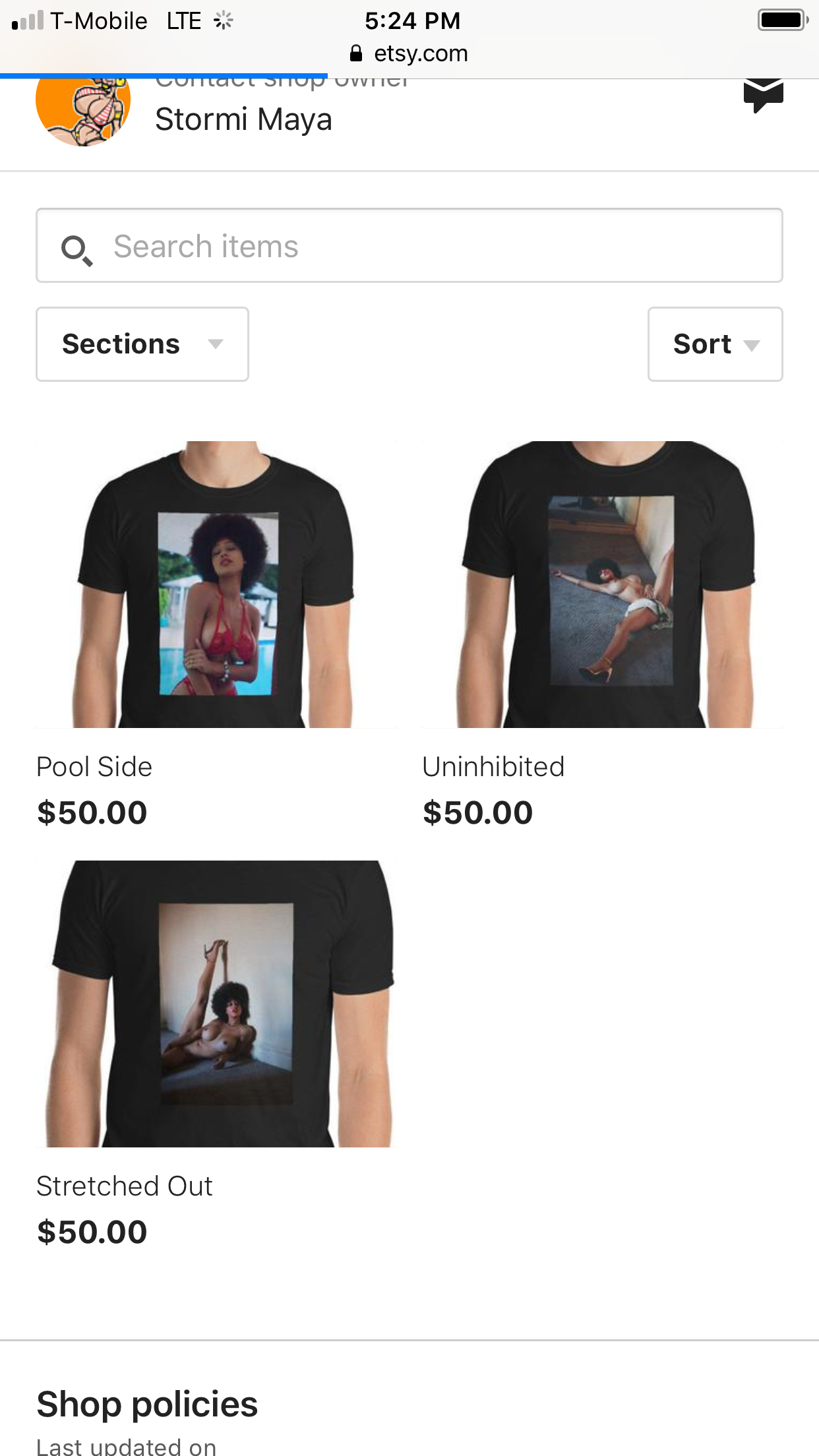
Task: Tap the network loading spinner icon
Action: click(x=224, y=20)
